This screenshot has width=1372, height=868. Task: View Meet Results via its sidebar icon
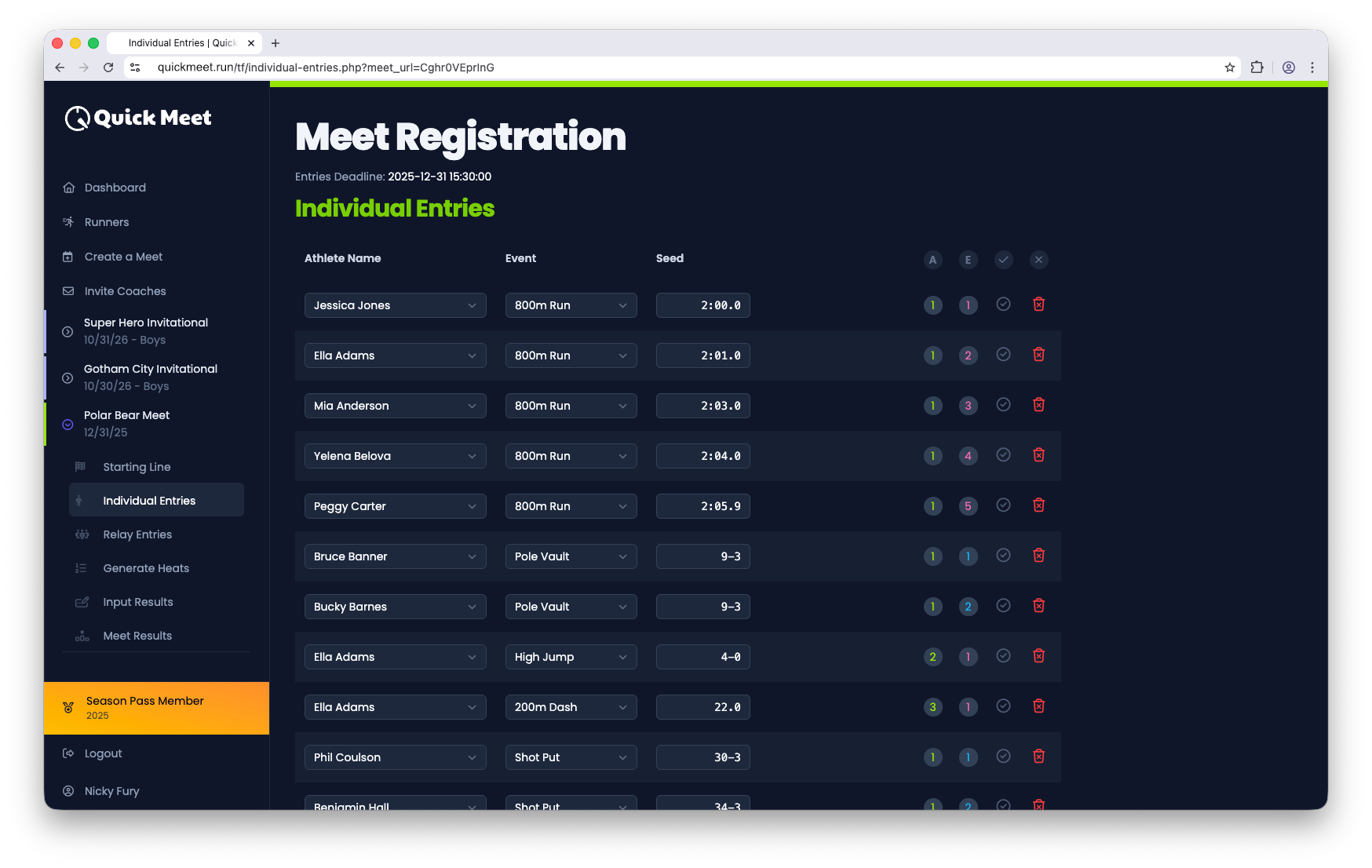tap(82, 636)
